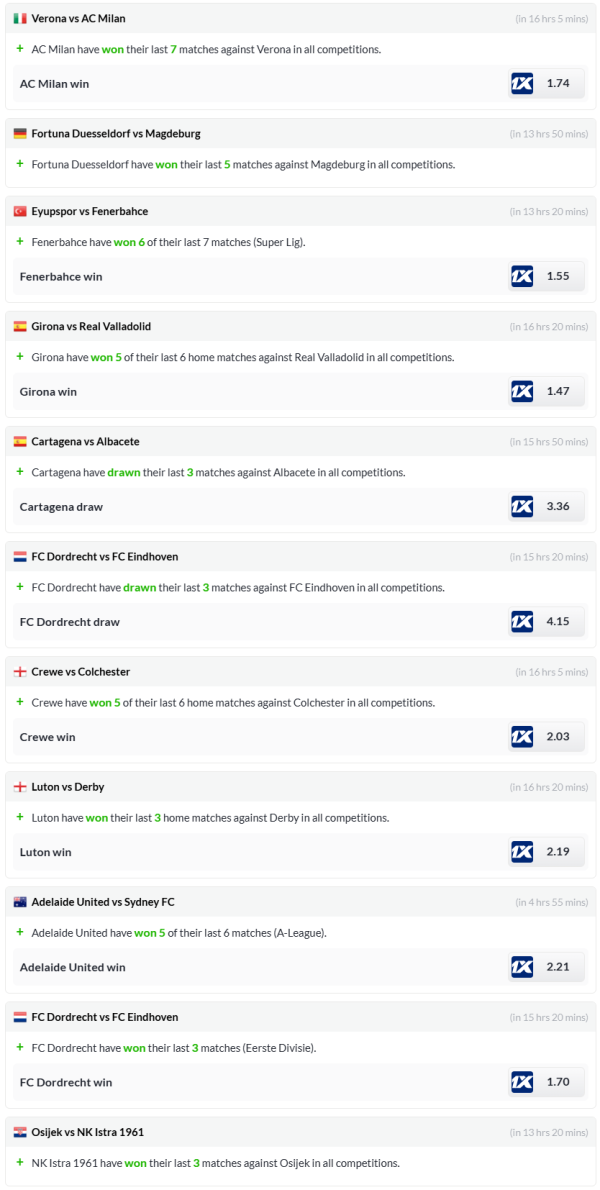Click 1X bookmaker icon for Adelaide United win
Screen dimensions: 600x1190
coord(522,967)
